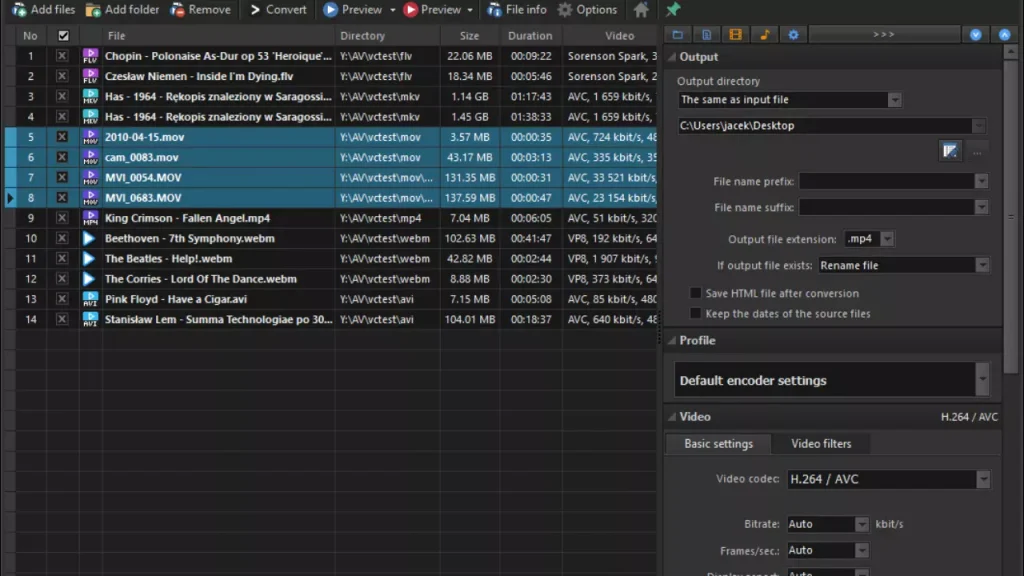1024x576 pixels.
Task: Click AVI icon of Stanisław Lem file
Action: pos(90,319)
